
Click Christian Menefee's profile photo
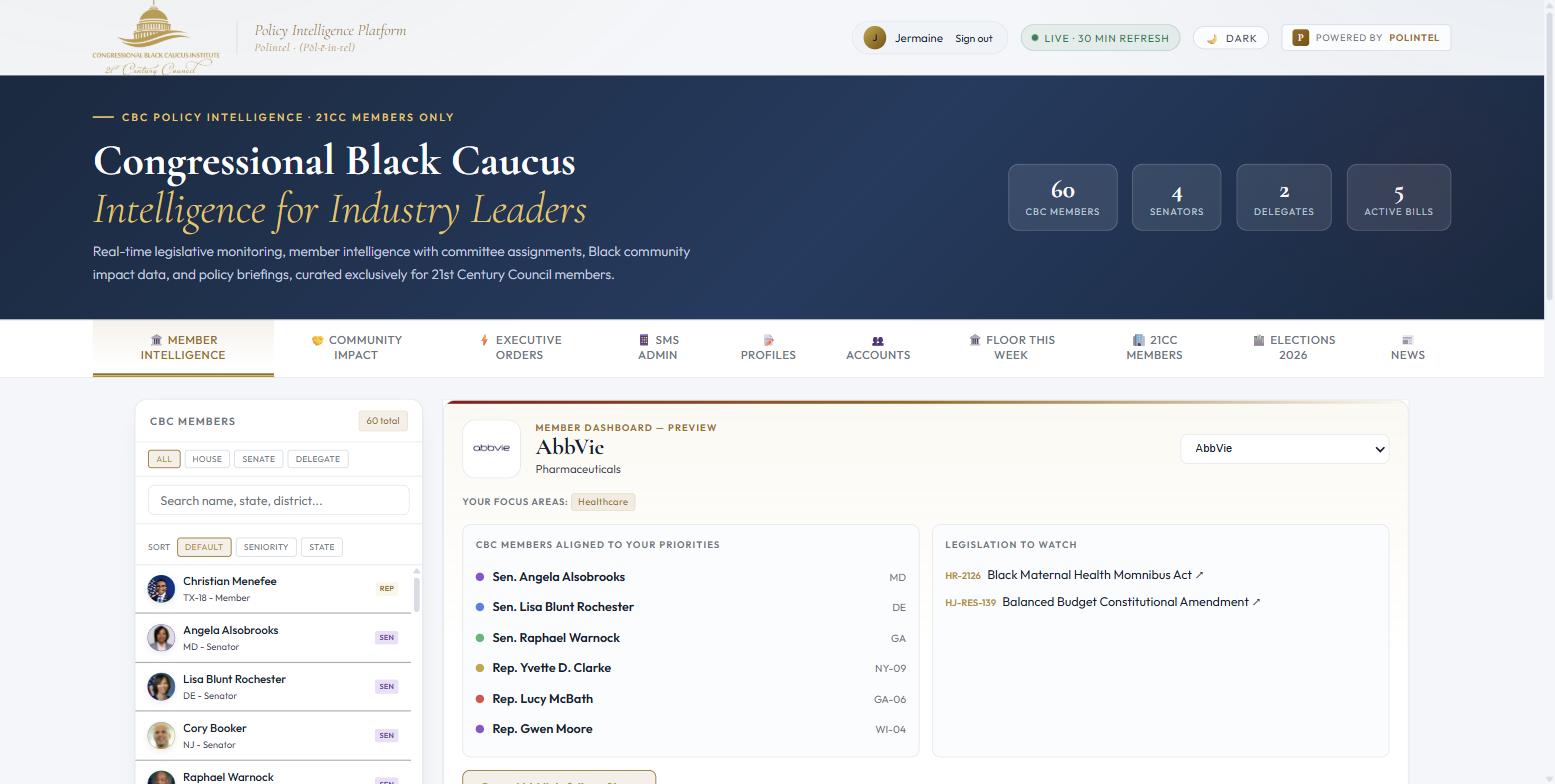[x=161, y=589]
